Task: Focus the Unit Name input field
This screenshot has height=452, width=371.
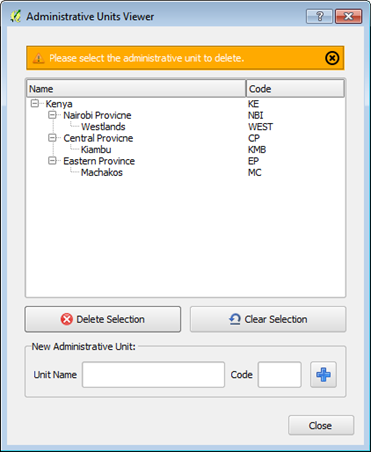Action: (x=153, y=375)
